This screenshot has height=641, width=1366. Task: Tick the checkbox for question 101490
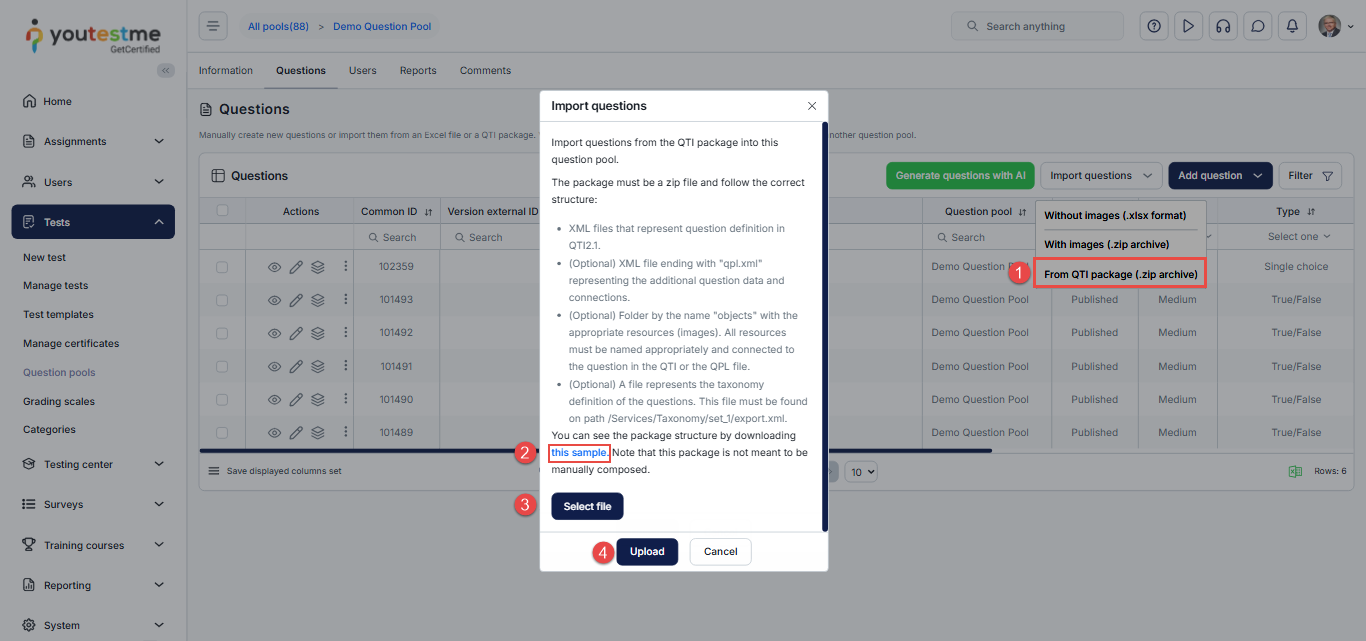(x=222, y=400)
